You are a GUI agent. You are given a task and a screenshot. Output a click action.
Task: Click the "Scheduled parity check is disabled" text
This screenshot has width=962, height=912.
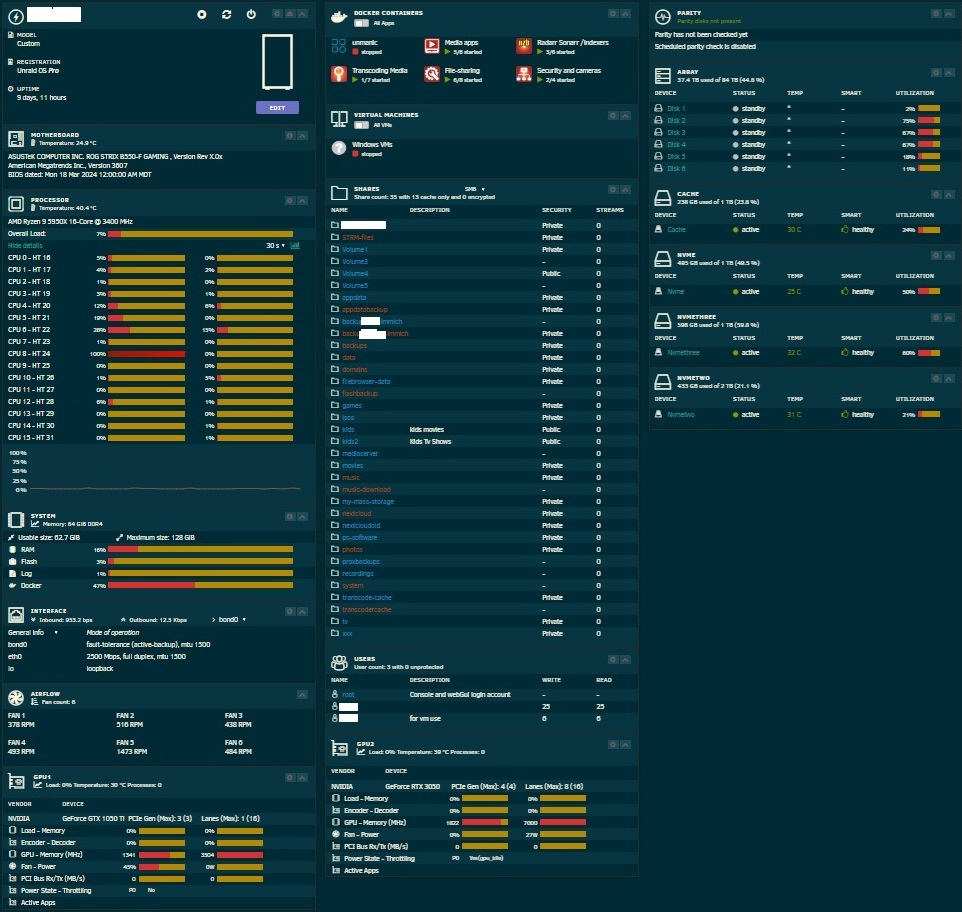coord(705,47)
